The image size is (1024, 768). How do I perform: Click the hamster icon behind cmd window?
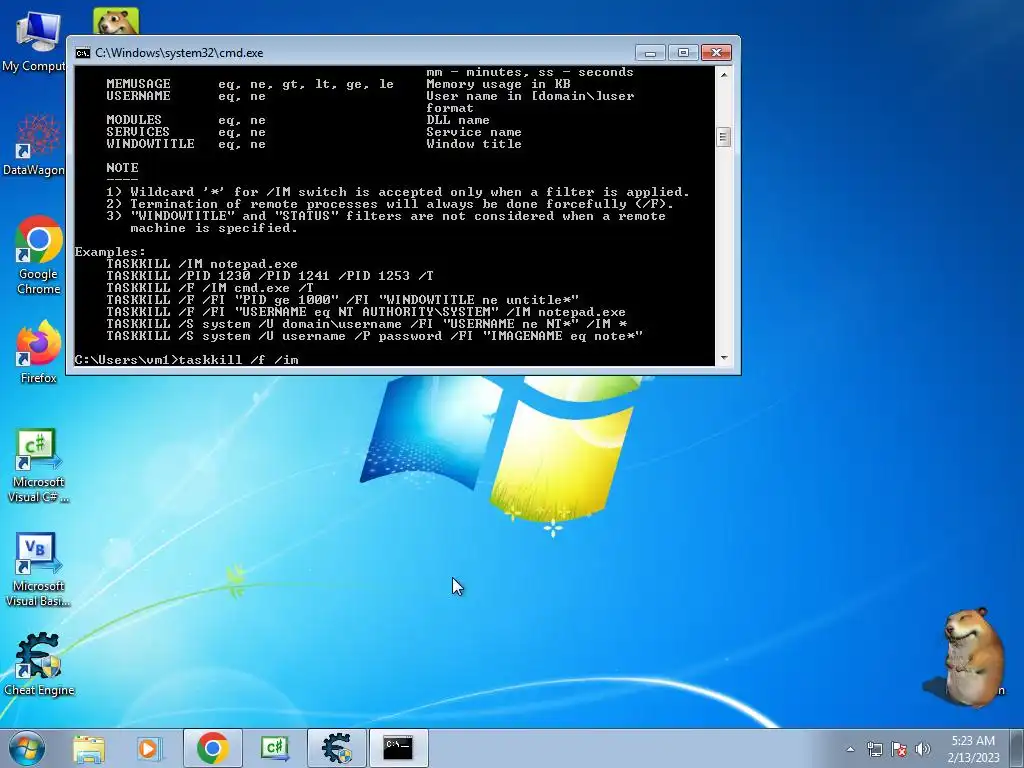116,21
